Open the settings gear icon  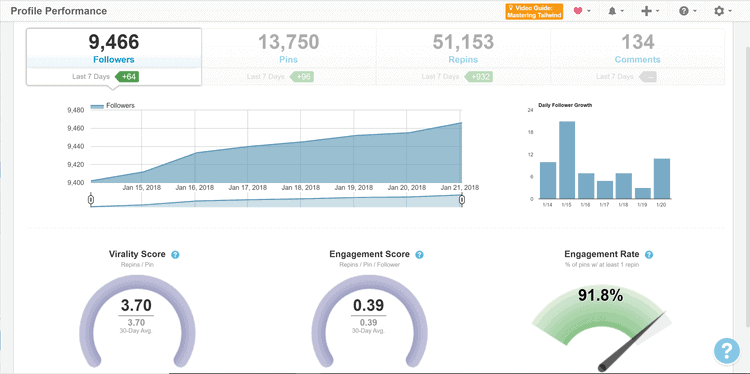point(719,11)
